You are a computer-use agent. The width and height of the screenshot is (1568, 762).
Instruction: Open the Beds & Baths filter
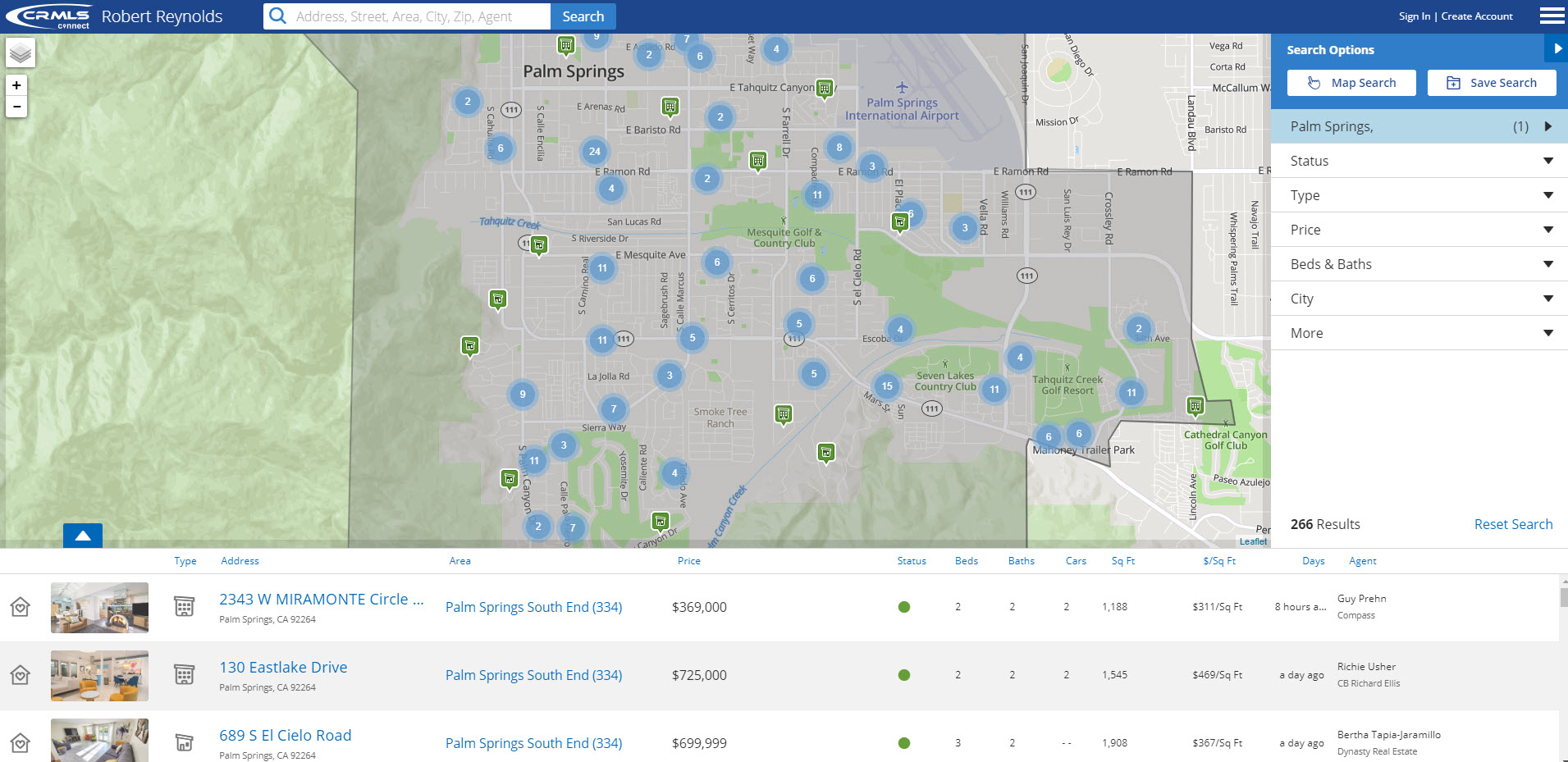click(1419, 264)
